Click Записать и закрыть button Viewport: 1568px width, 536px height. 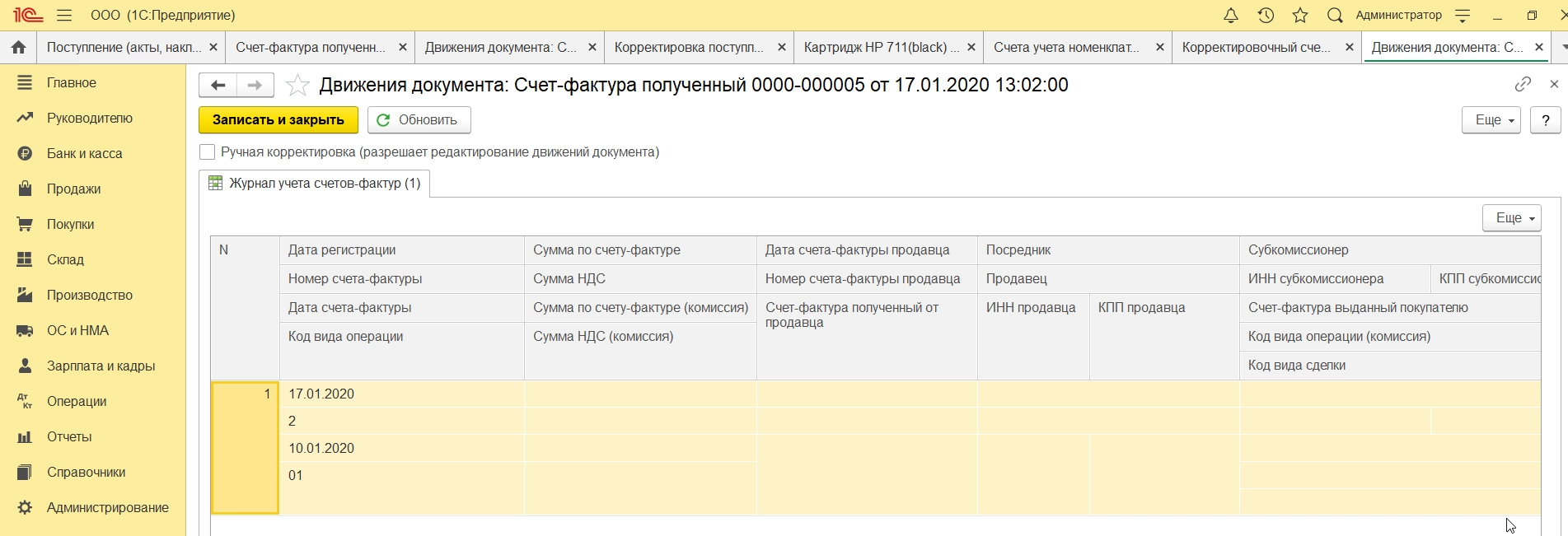(278, 120)
